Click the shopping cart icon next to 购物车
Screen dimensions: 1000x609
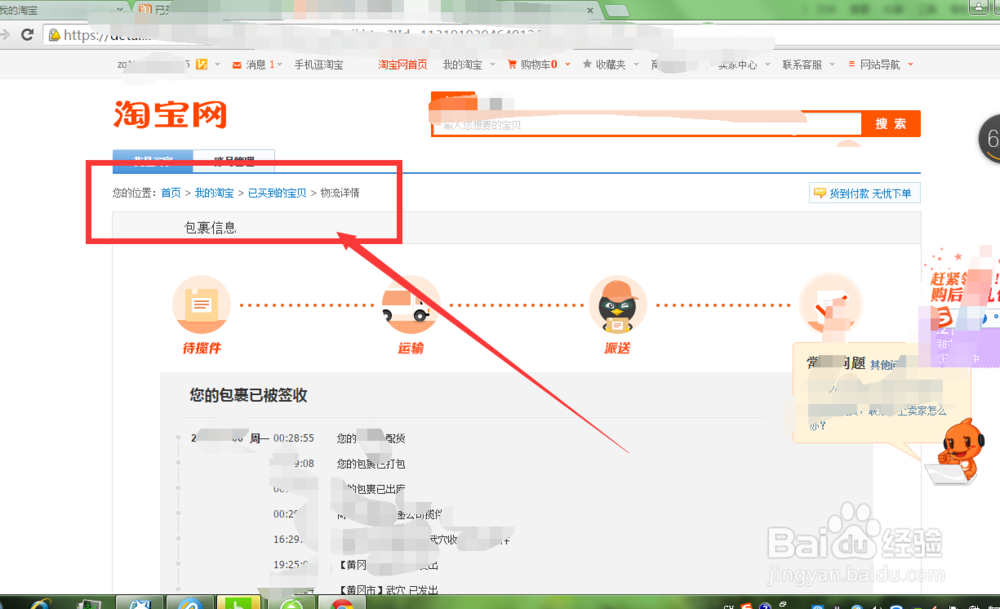tap(511, 64)
